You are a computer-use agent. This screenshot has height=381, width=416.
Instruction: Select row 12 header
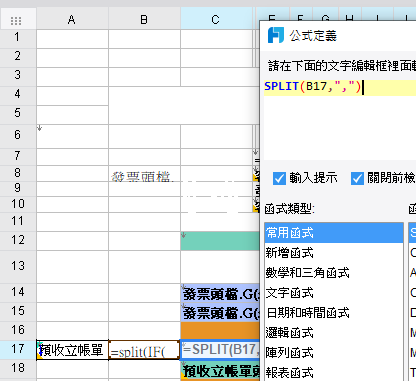point(18,241)
